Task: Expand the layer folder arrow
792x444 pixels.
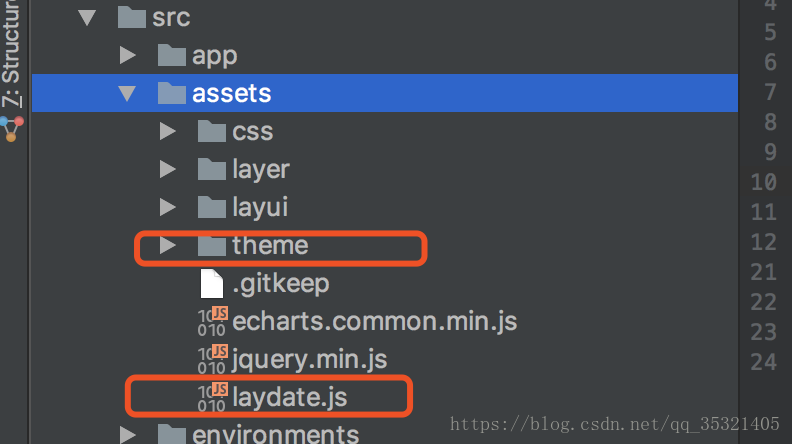Action: pos(167,169)
